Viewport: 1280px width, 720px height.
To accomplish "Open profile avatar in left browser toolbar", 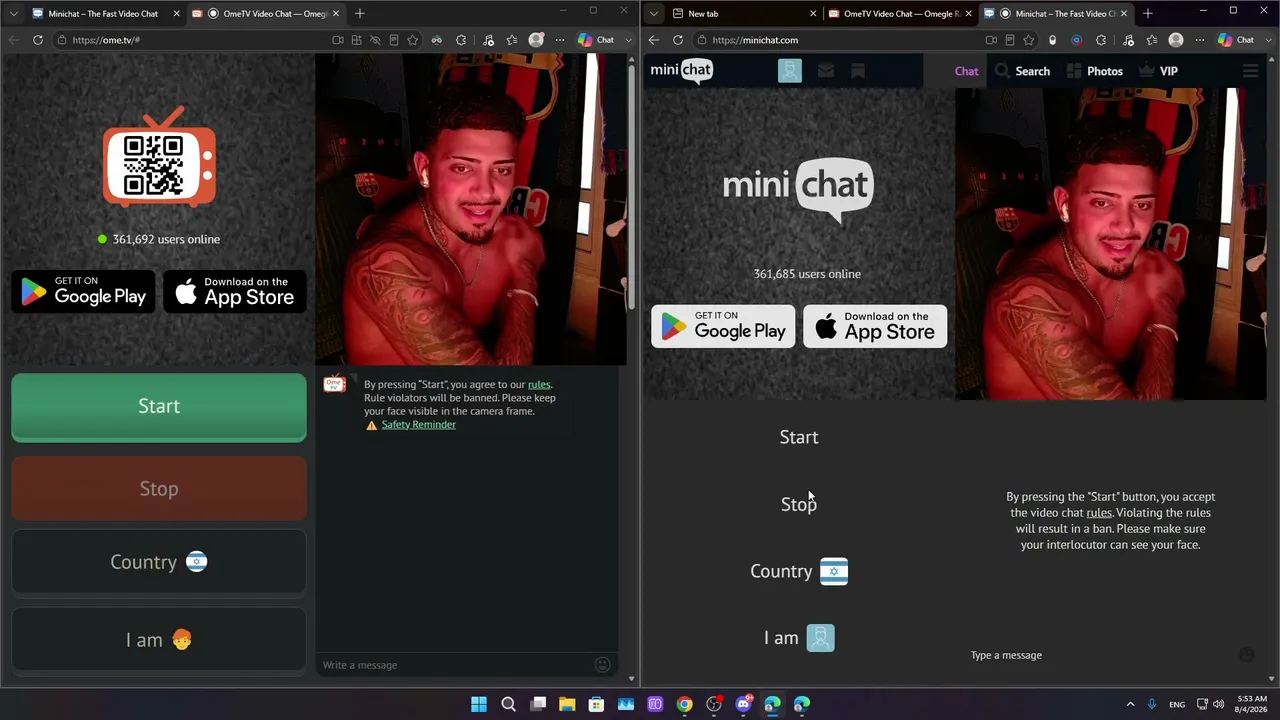I will [x=537, y=40].
